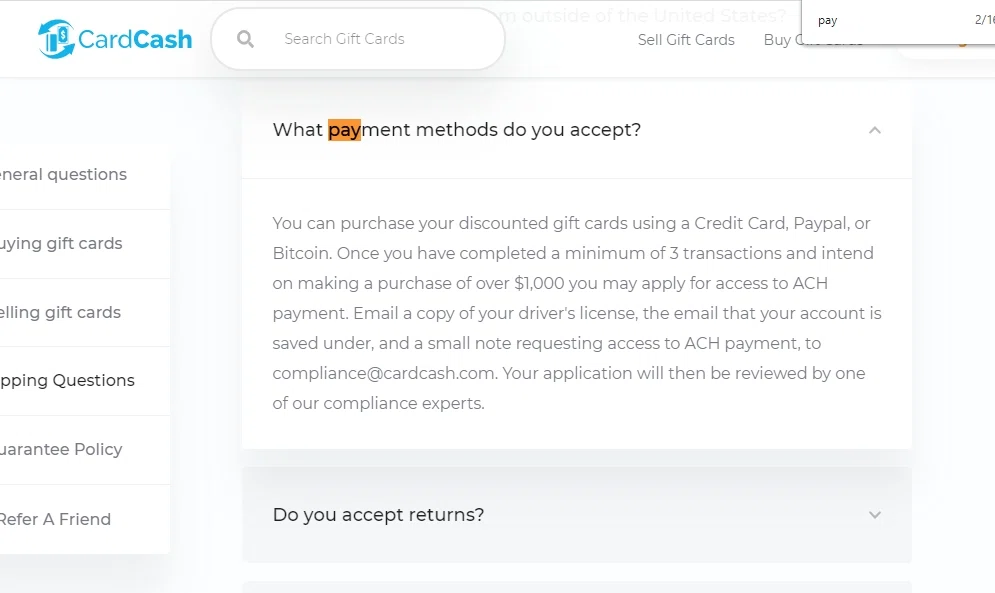
Task: Open the Shipping Questions section
Action: [x=67, y=380]
